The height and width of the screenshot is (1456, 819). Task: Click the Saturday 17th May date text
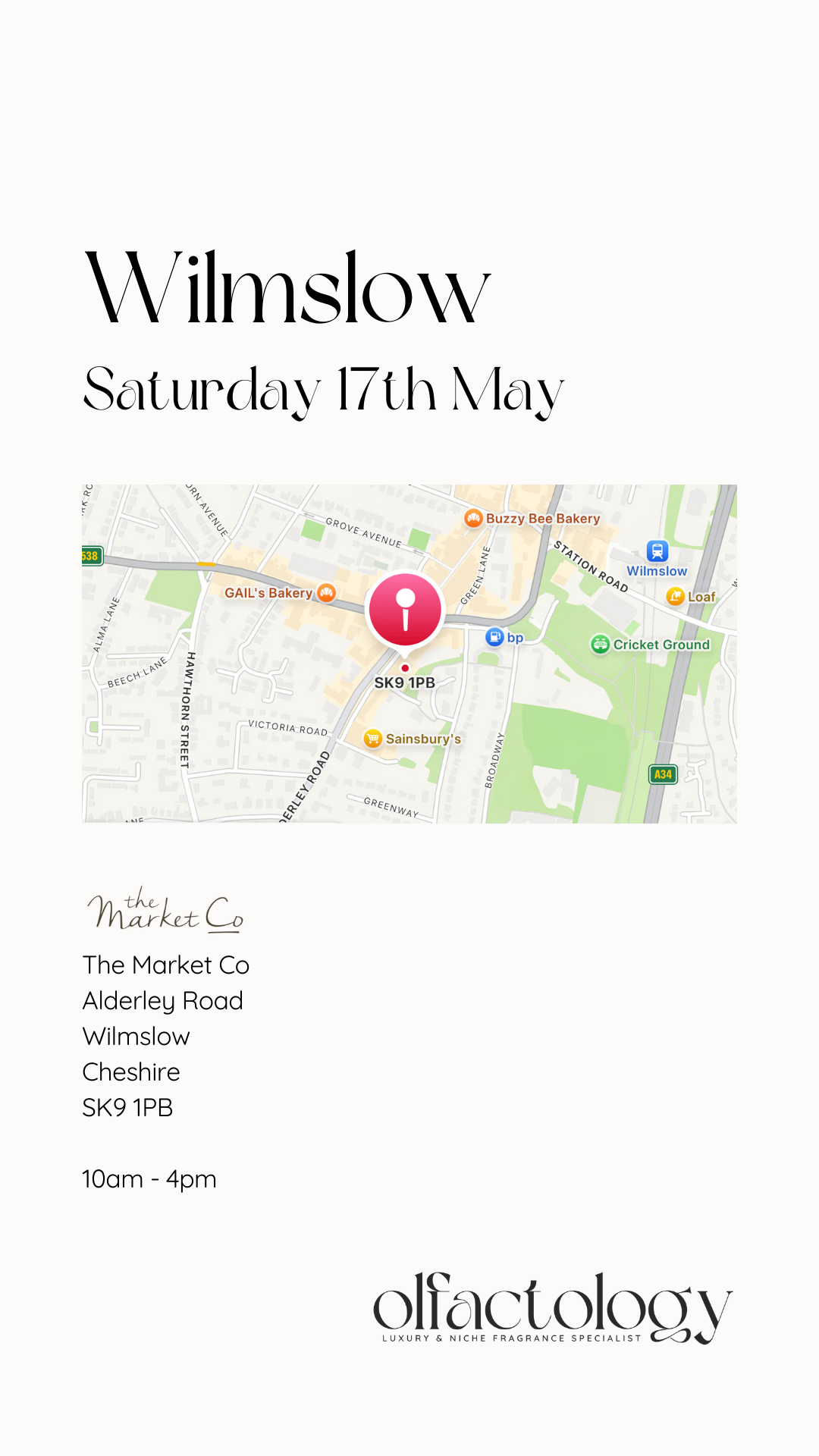pos(324,390)
